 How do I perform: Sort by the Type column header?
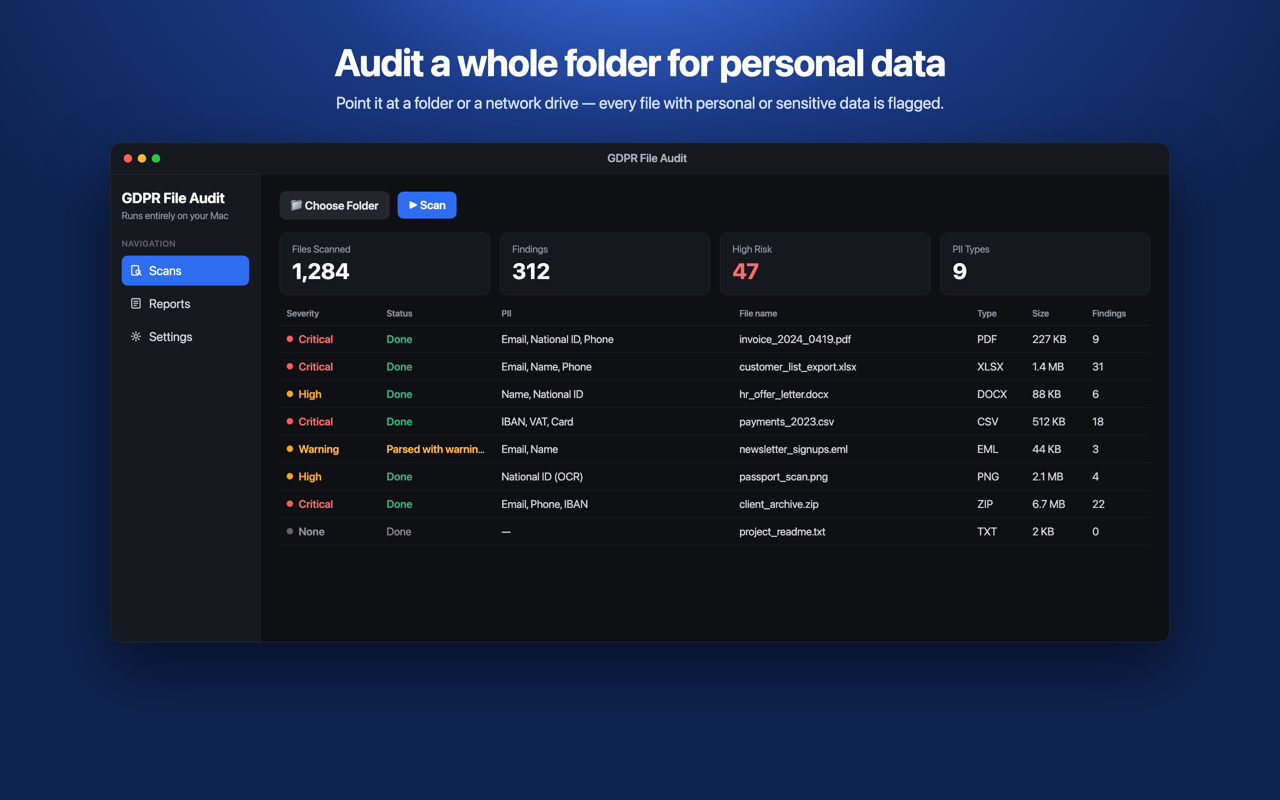(987, 313)
